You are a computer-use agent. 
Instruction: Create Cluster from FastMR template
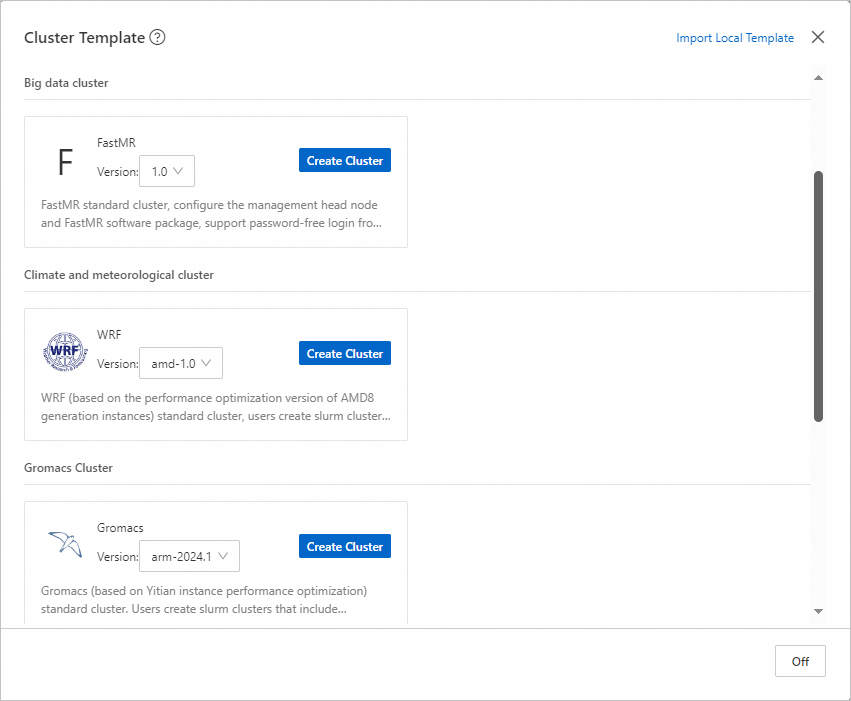tap(345, 161)
